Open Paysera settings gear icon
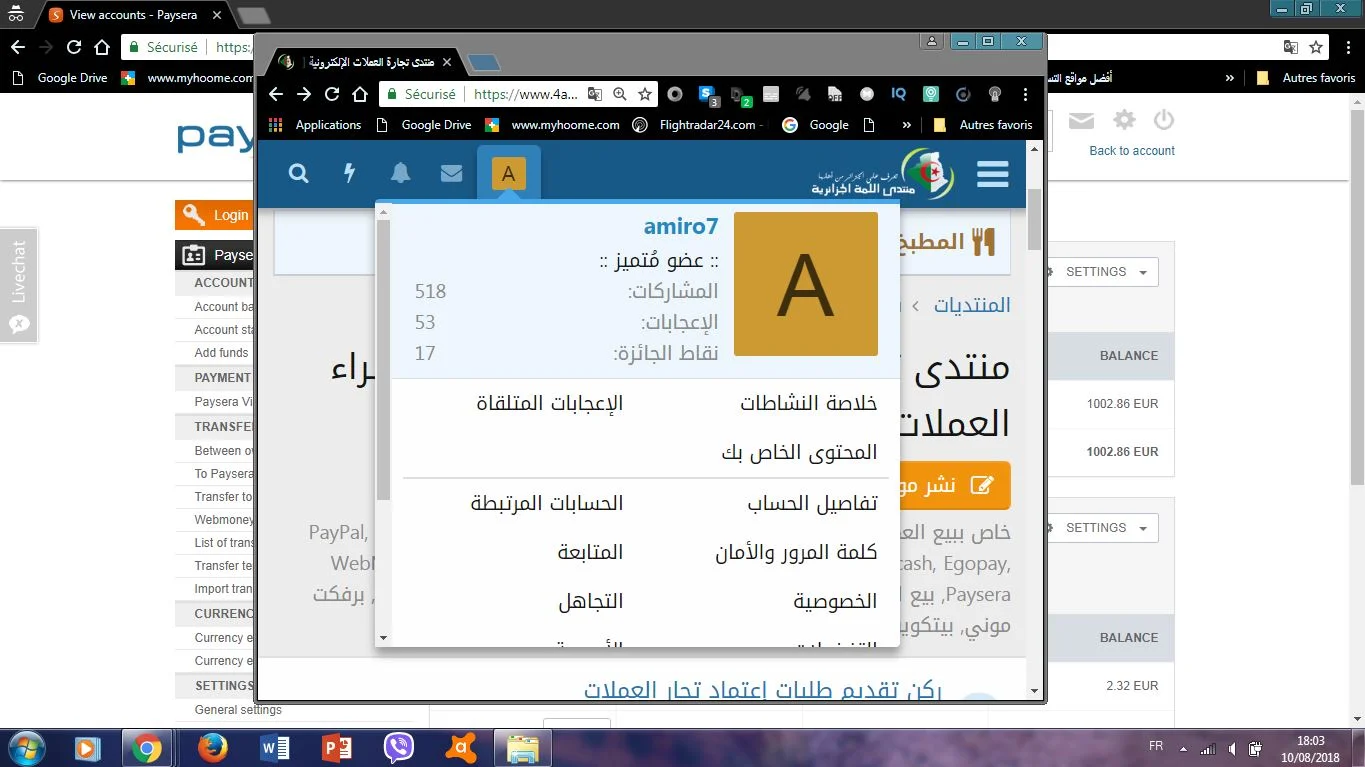Viewport: 1365px width, 767px height. pyautogui.click(x=1124, y=121)
